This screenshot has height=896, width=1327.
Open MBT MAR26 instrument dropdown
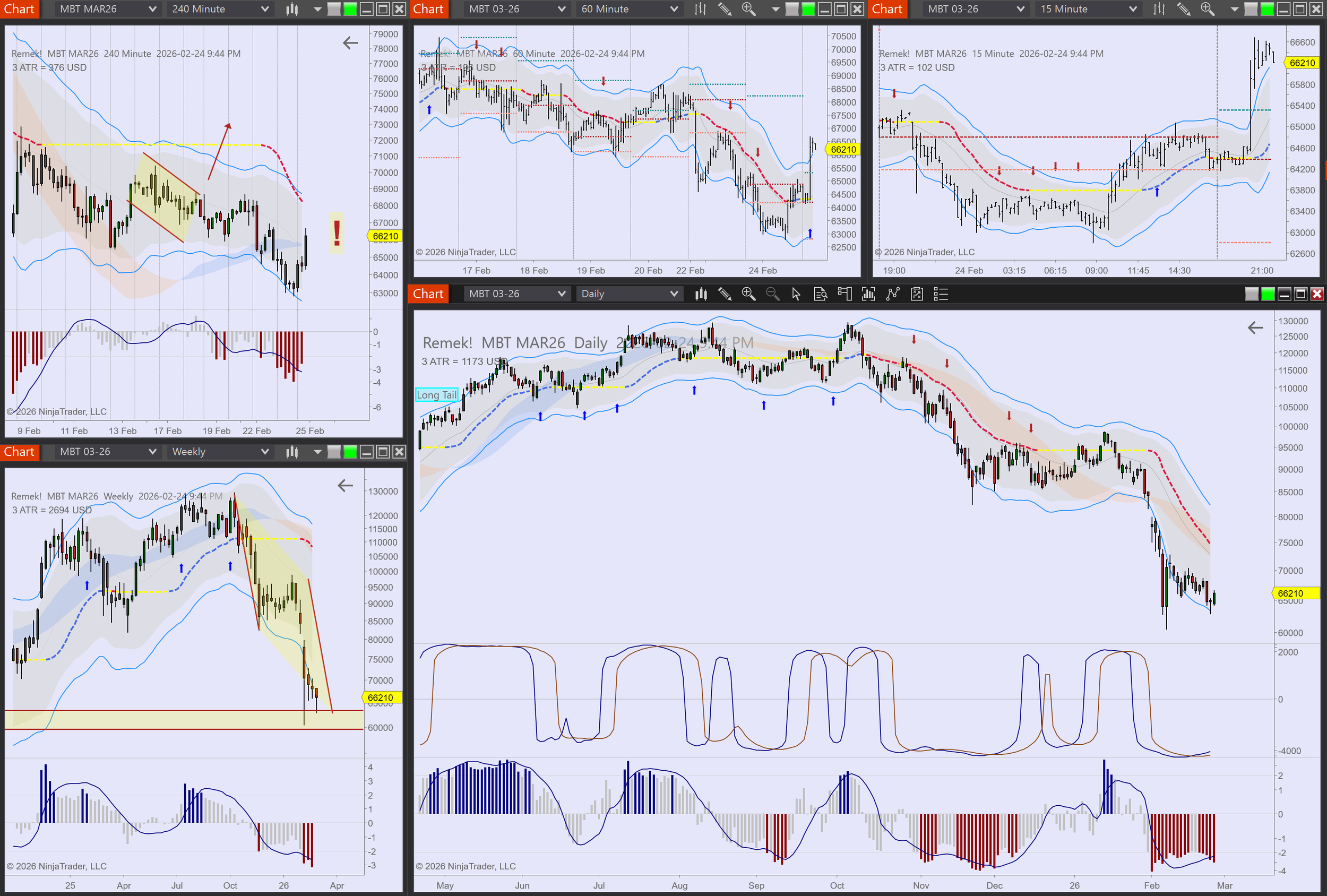click(x=107, y=9)
